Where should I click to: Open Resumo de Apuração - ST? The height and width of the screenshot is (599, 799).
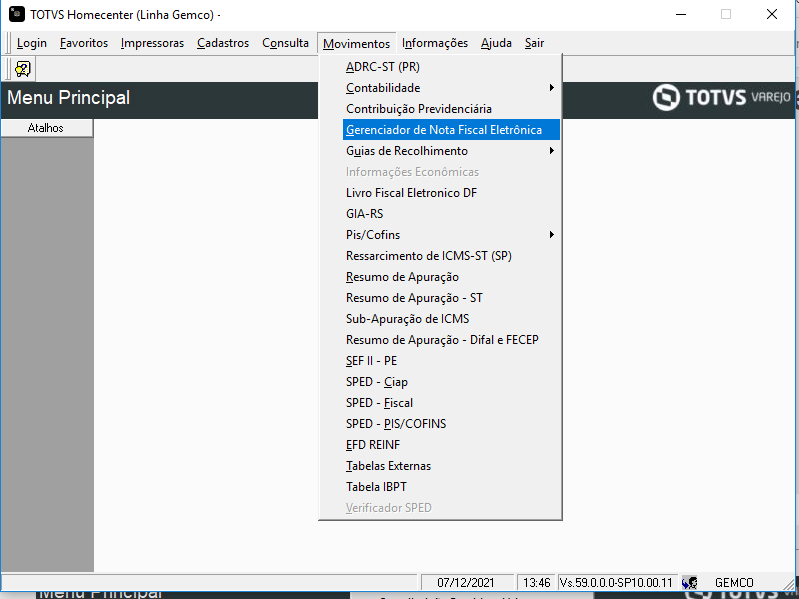point(440,297)
